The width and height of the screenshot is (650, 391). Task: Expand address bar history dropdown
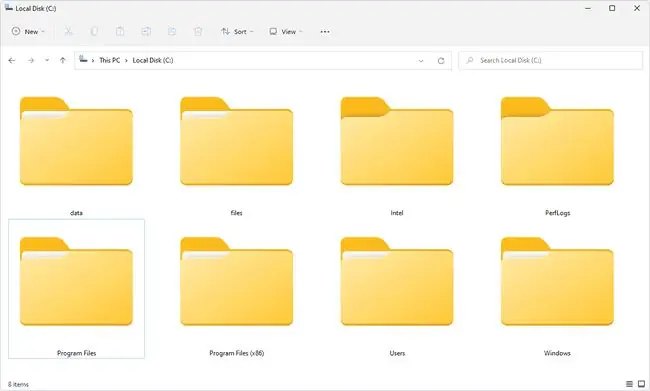tap(421, 61)
